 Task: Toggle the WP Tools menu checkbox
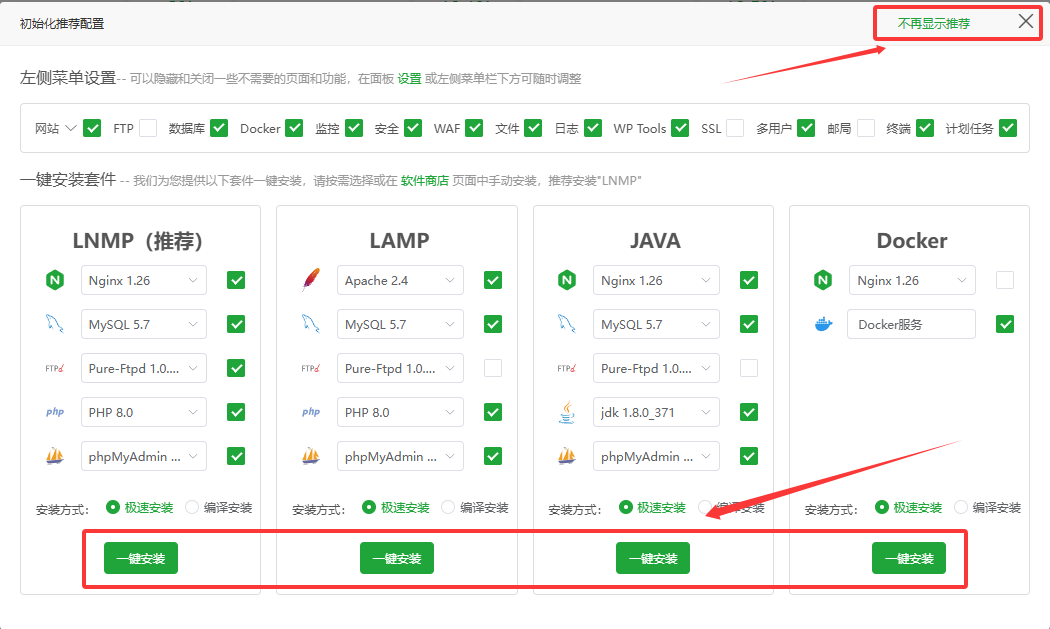(680, 128)
